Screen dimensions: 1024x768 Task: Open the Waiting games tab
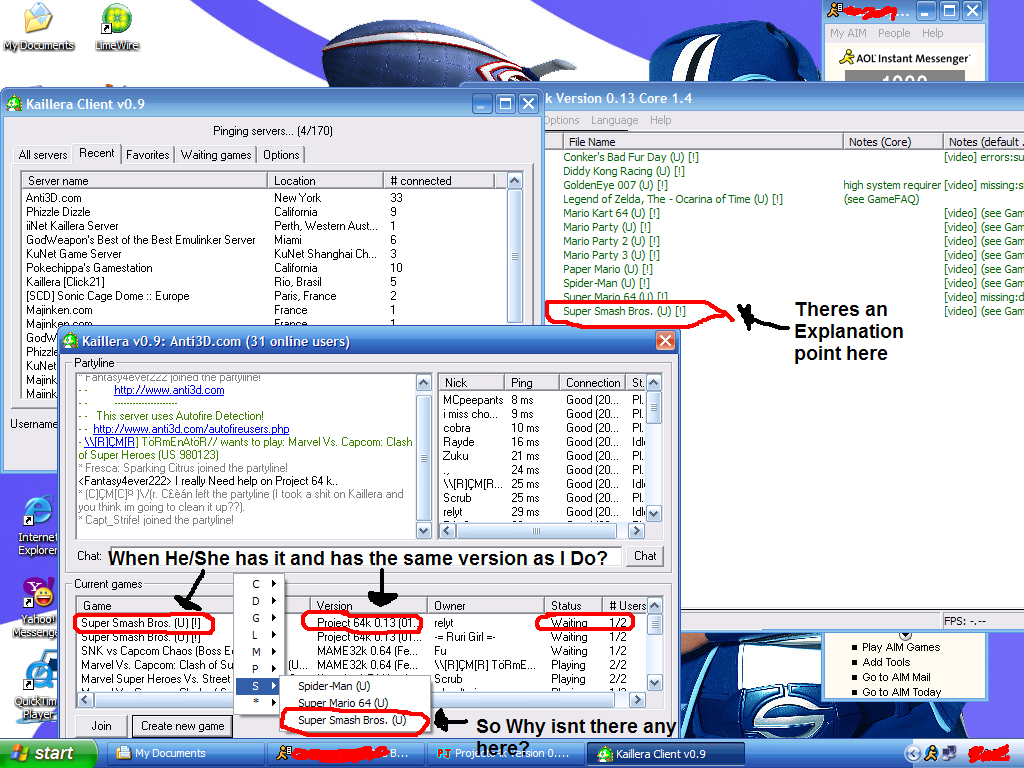(216, 155)
